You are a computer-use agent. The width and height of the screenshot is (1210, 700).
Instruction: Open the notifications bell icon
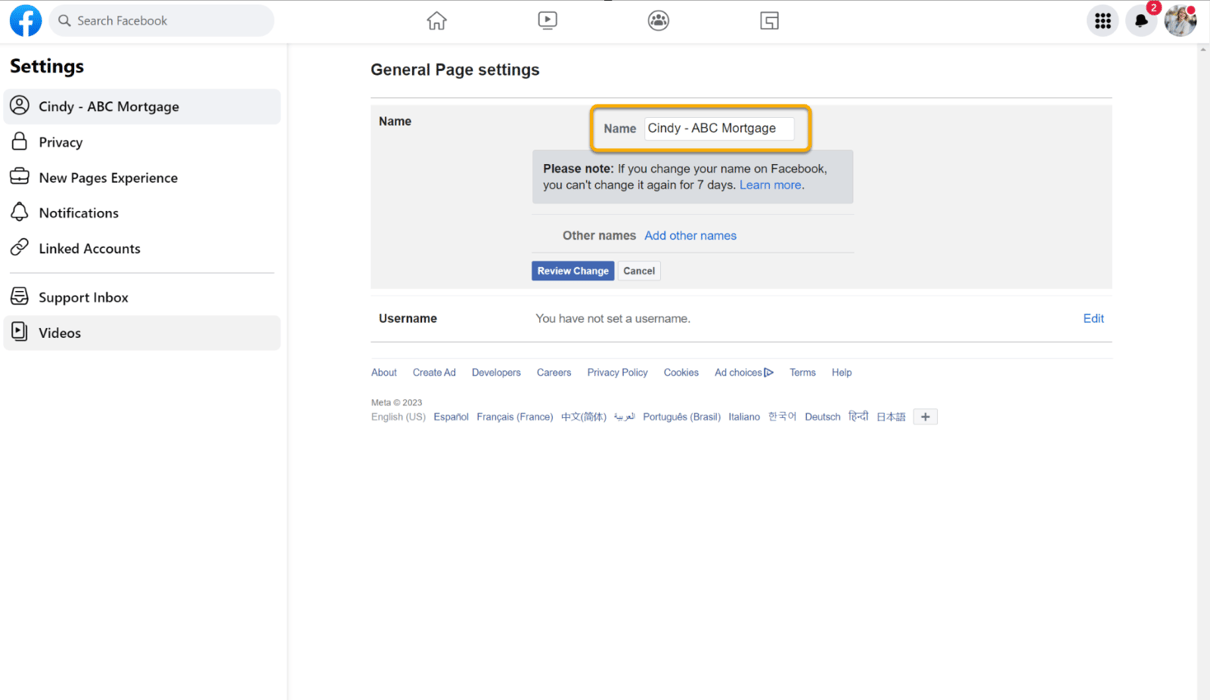(1141, 21)
